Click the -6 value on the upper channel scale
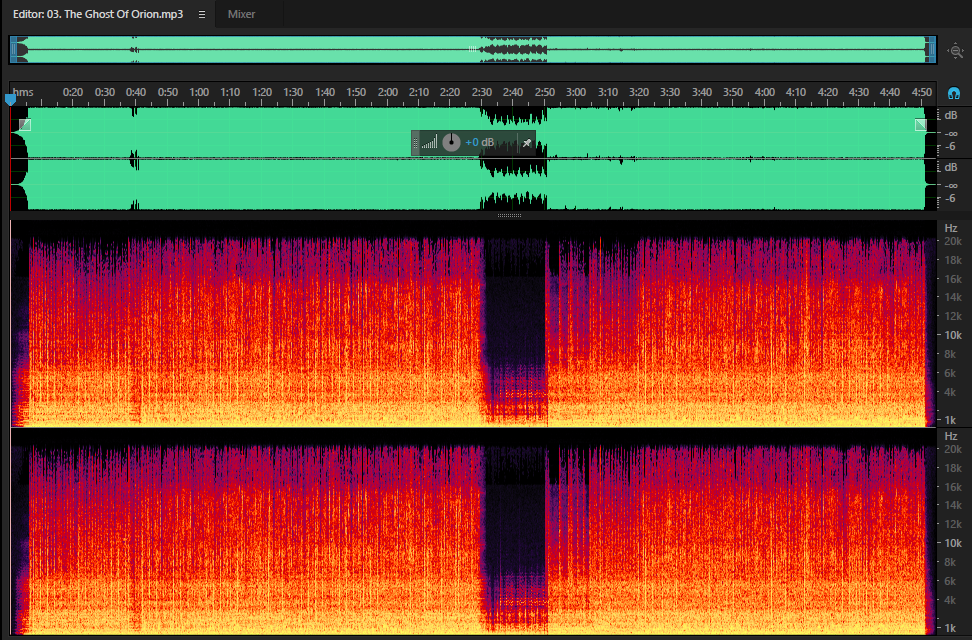Image resolution: width=972 pixels, height=640 pixels. [950, 147]
